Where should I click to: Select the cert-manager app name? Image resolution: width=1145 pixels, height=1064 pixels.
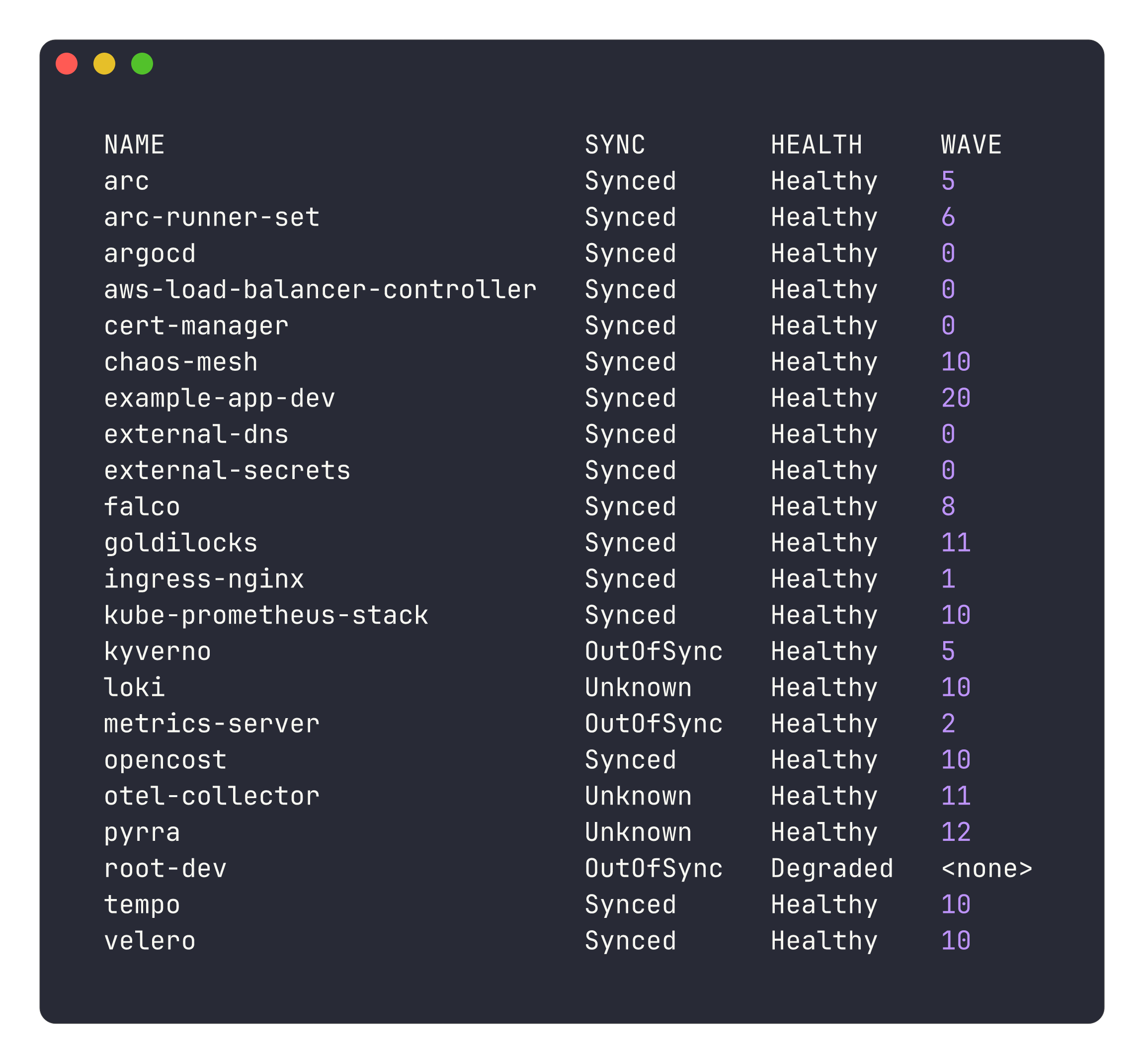[x=196, y=326]
